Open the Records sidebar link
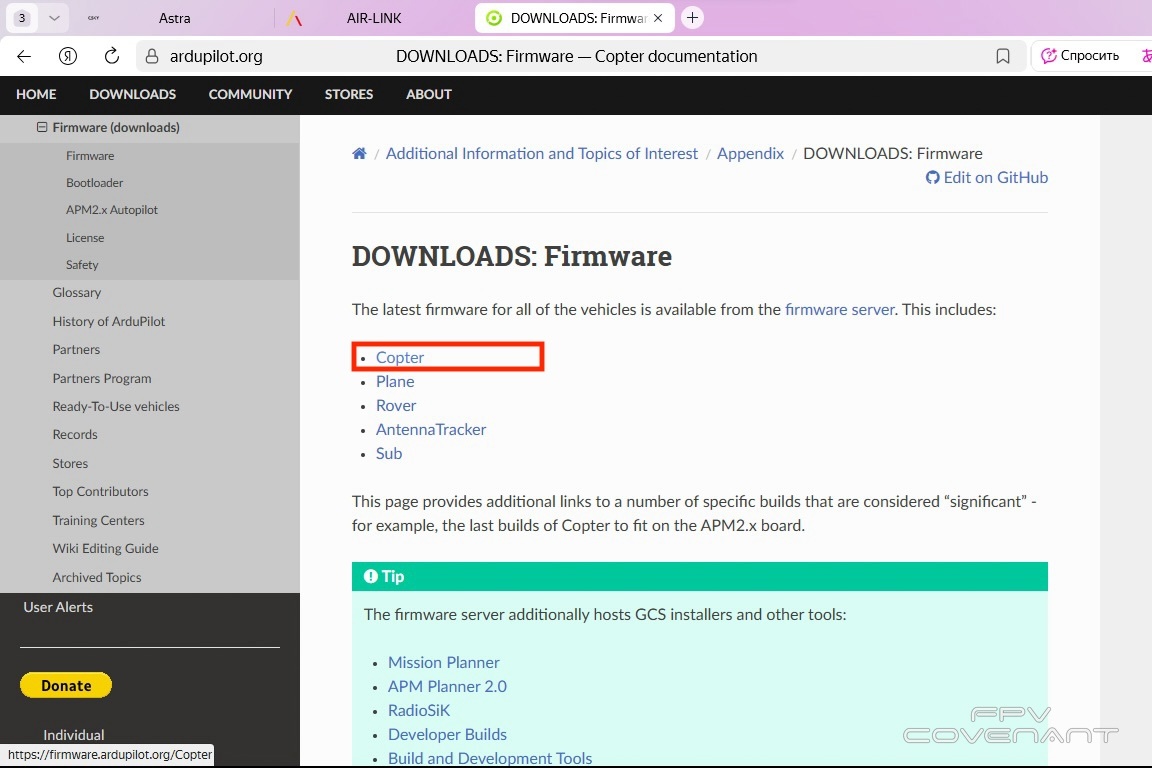The width and height of the screenshot is (1152, 768). (x=74, y=434)
